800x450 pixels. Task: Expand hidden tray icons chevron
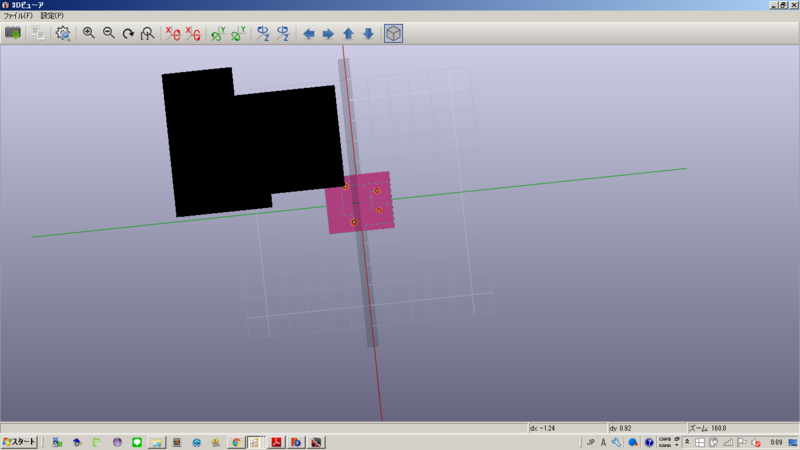pyautogui.click(x=687, y=442)
